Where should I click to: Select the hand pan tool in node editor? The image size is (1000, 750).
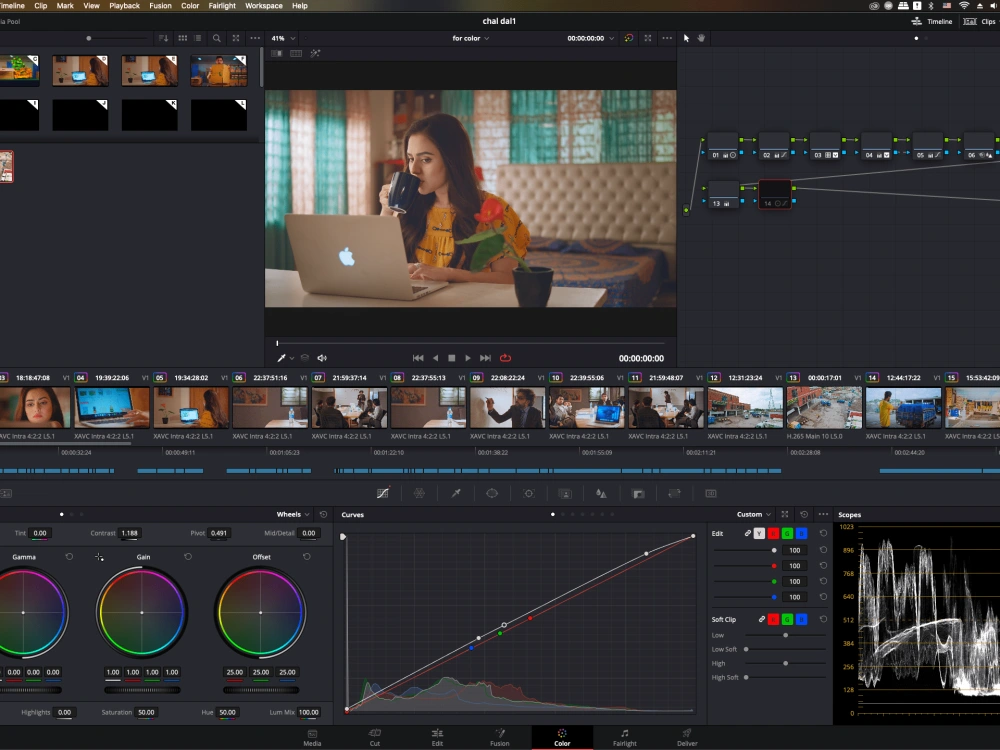click(x=701, y=38)
